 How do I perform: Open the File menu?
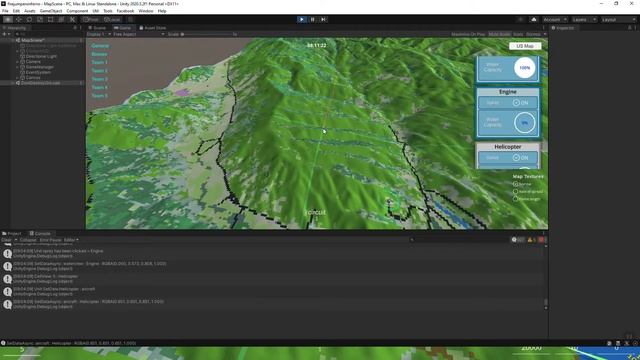tap(5, 11)
